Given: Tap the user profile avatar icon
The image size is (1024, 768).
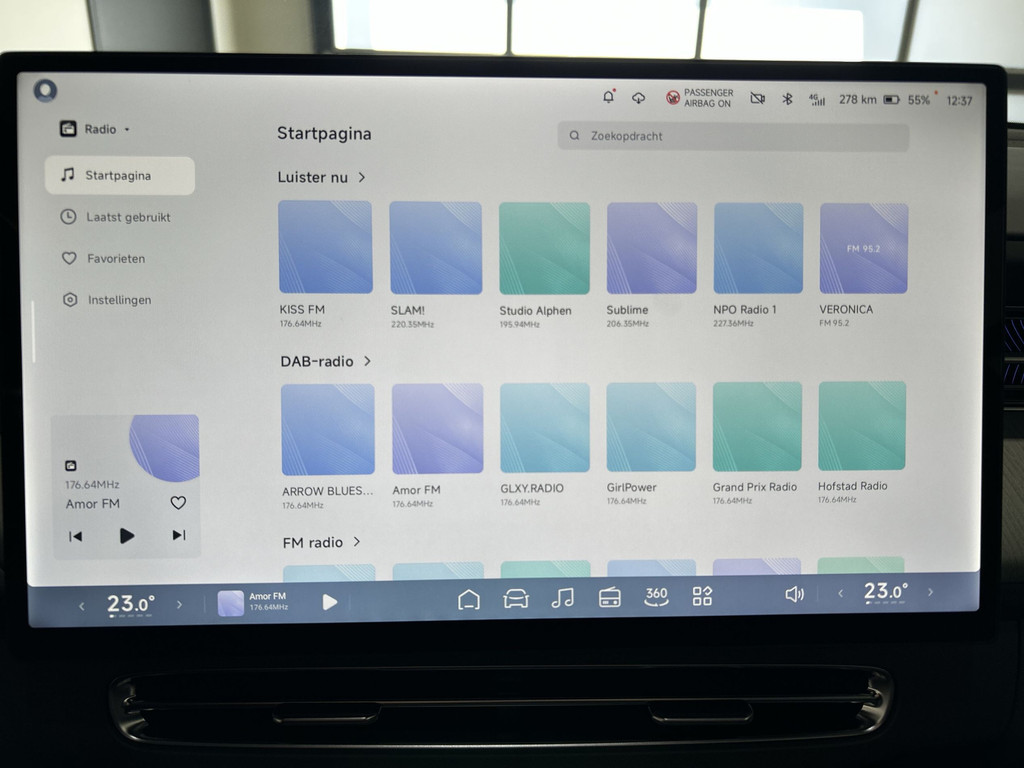Looking at the screenshot, I should click(45, 91).
